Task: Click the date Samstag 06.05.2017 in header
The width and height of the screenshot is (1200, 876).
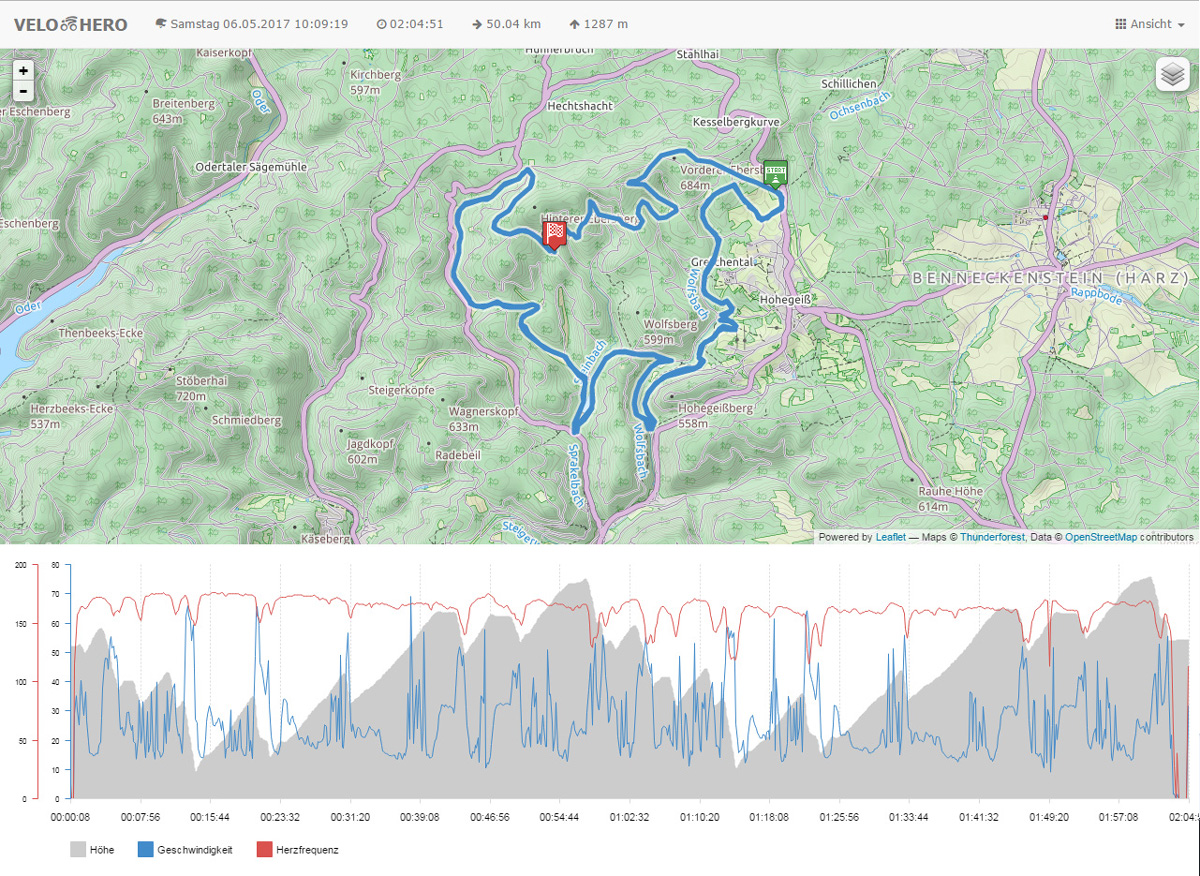Action: click(x=258, y=24)
